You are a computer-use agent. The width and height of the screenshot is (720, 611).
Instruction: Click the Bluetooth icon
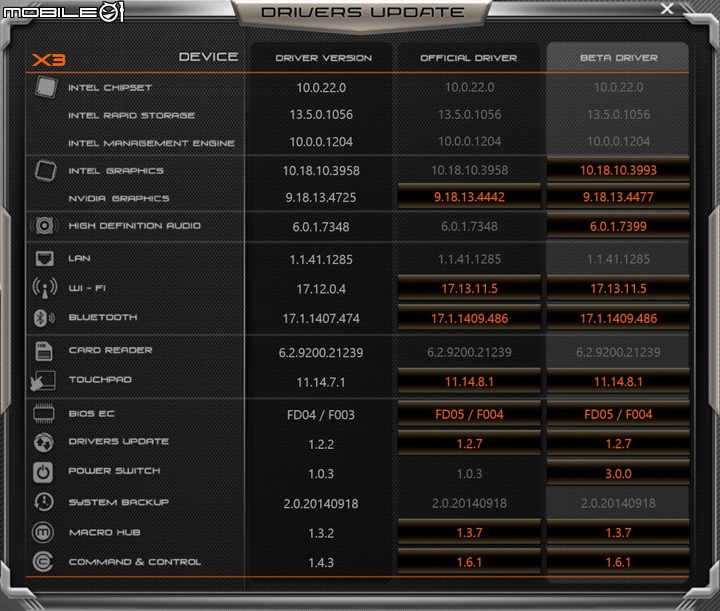point(44,317)
